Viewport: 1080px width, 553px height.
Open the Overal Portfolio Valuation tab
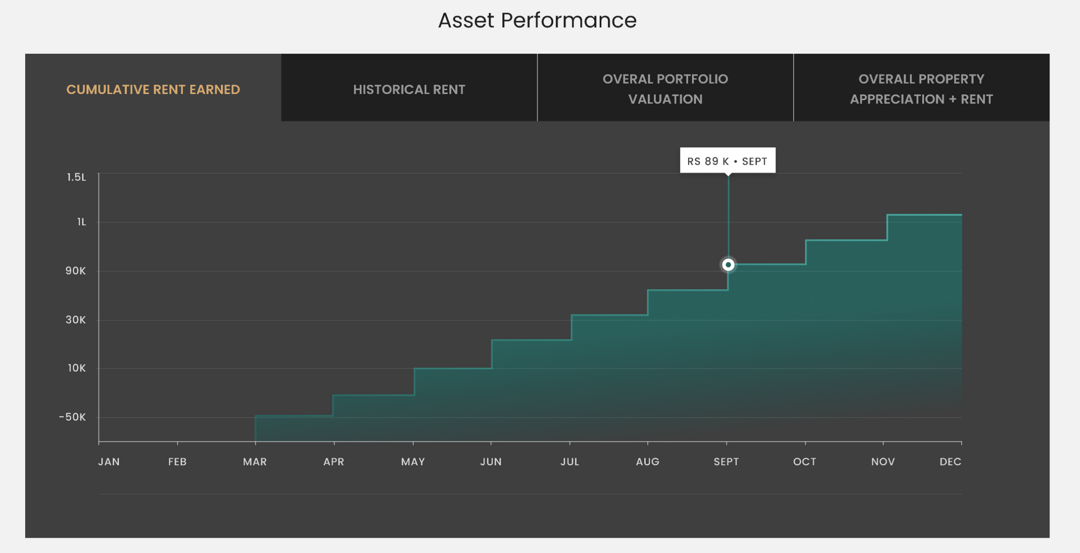point(665,89)
